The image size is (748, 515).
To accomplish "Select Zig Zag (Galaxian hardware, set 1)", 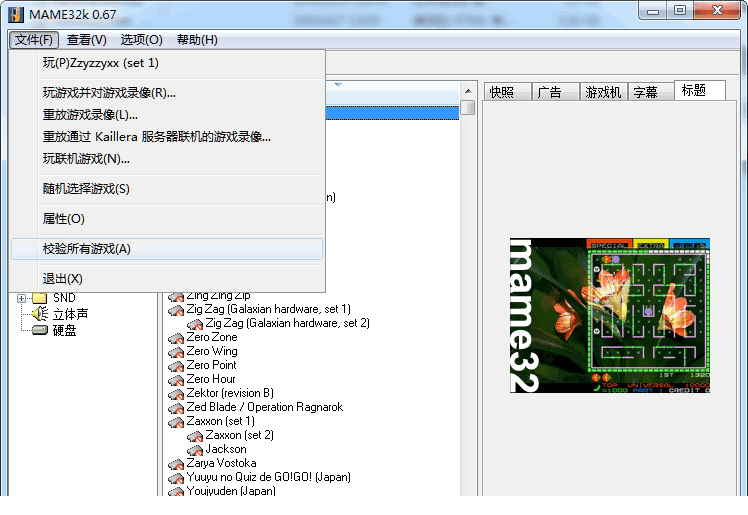I will point(269,309).
